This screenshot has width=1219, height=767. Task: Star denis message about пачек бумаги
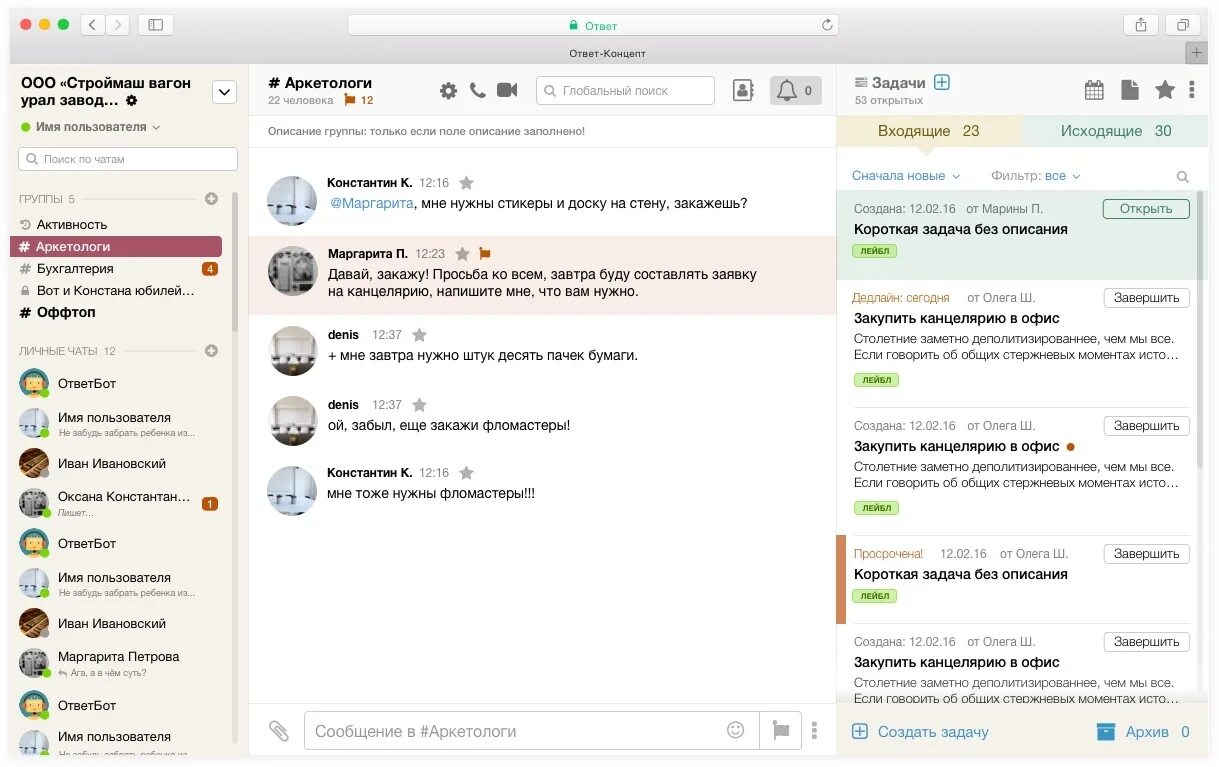click(420, 335)
